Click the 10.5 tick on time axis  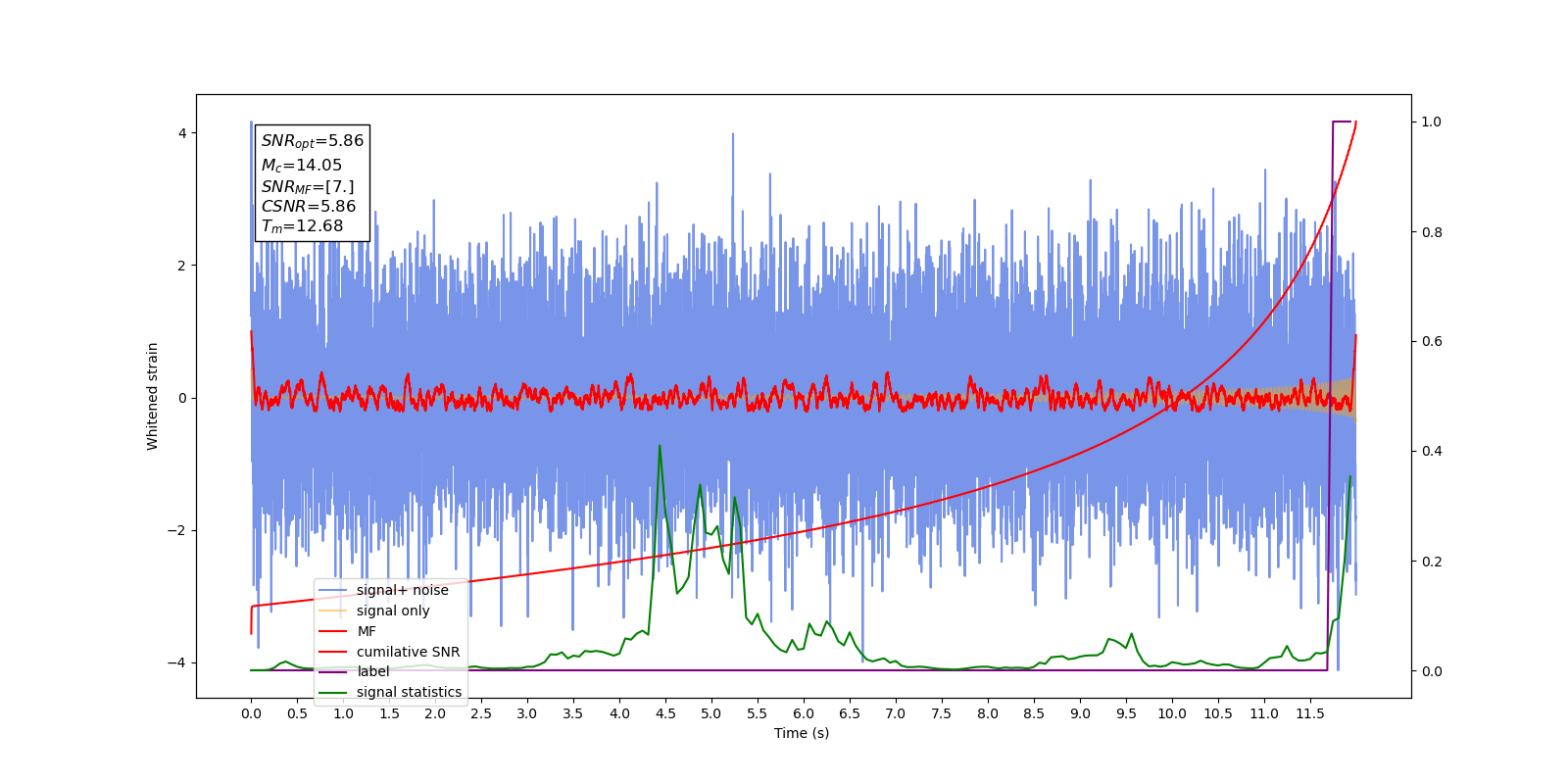[x=1218, y=713]
